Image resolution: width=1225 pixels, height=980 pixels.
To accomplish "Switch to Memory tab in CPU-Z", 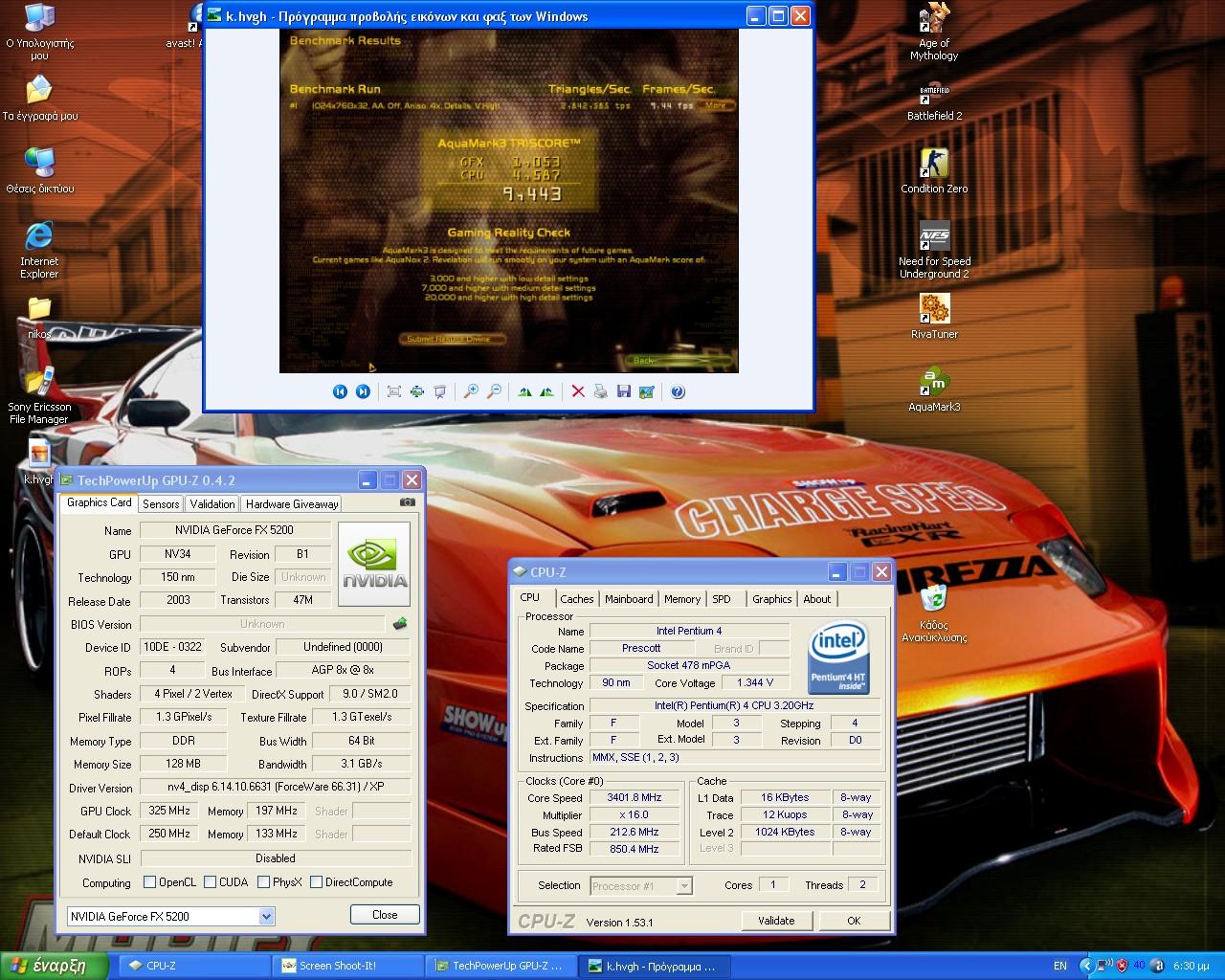I will pos(682,599).
